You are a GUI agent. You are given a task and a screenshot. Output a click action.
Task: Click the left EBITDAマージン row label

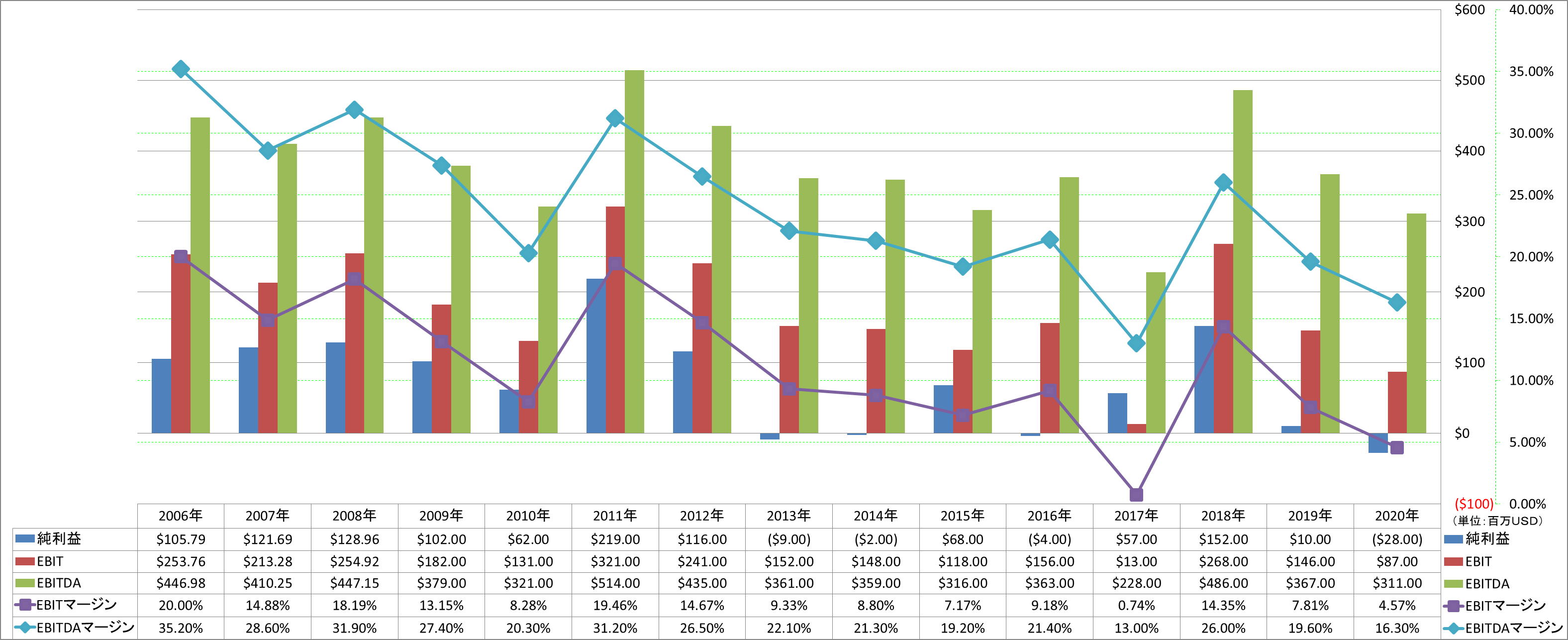coord(85,627)
